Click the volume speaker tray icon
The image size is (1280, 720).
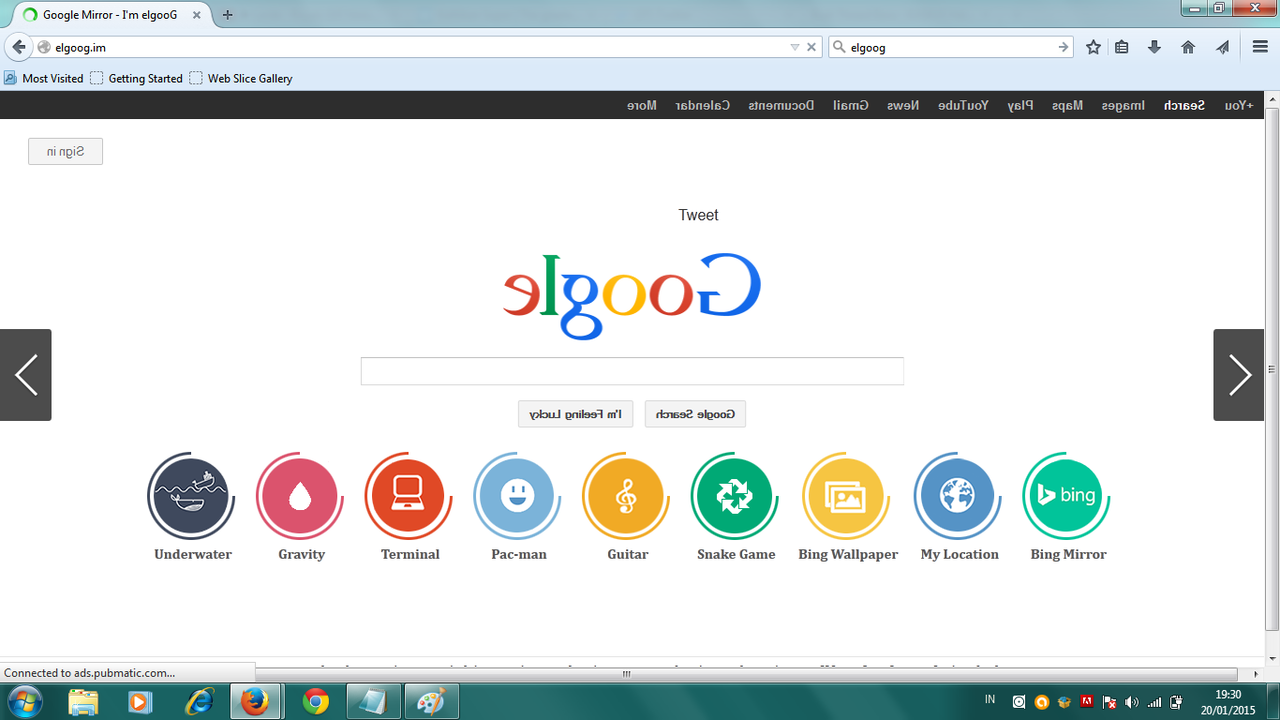click(1131, 702)
